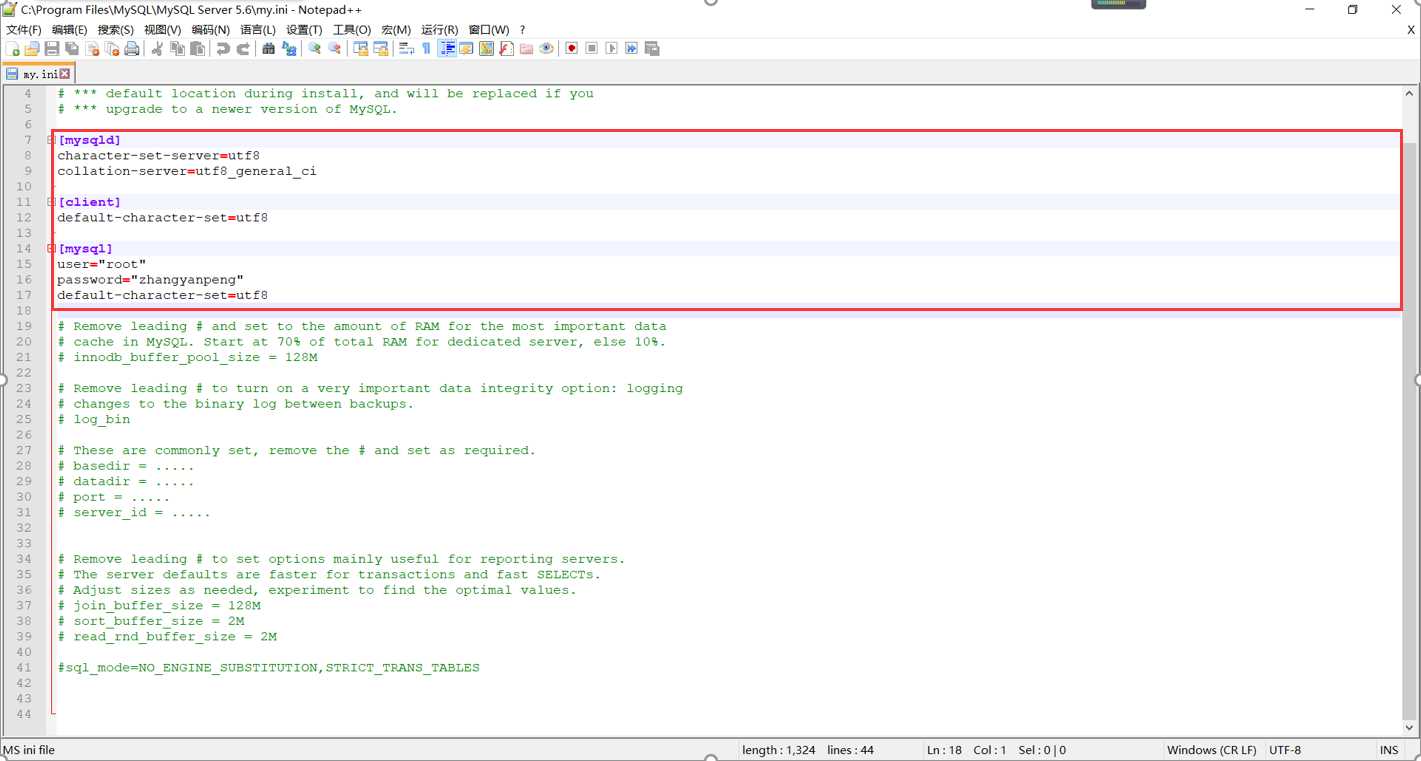Click the user-defined language dialog icon
Screen dimensions: 1421x761
tap(466, 48)
